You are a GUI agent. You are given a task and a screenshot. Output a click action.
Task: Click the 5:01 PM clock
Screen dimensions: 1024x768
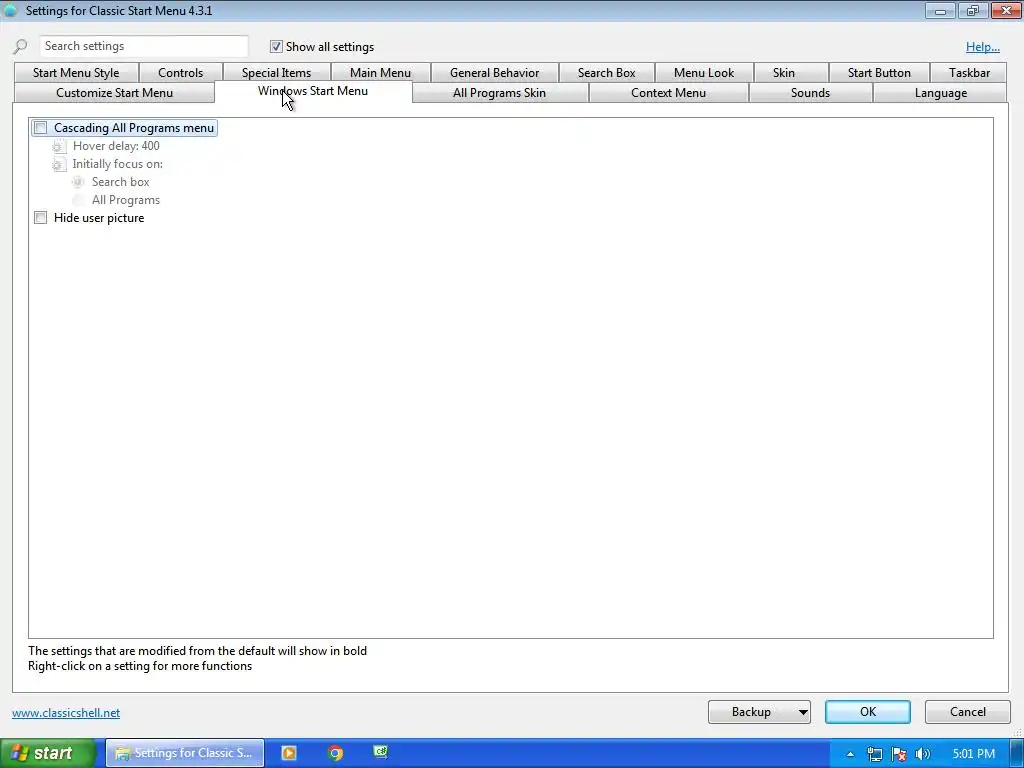[x=974, y=754]
